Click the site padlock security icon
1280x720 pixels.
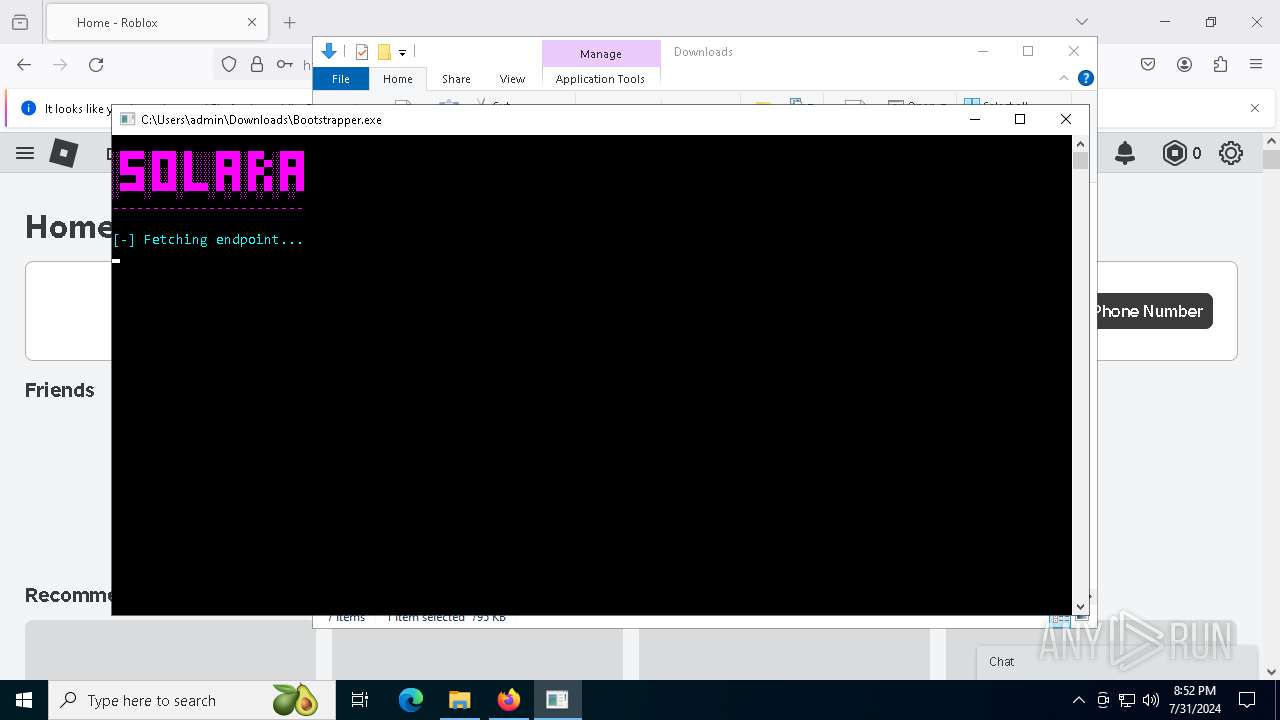coord(257,64)
